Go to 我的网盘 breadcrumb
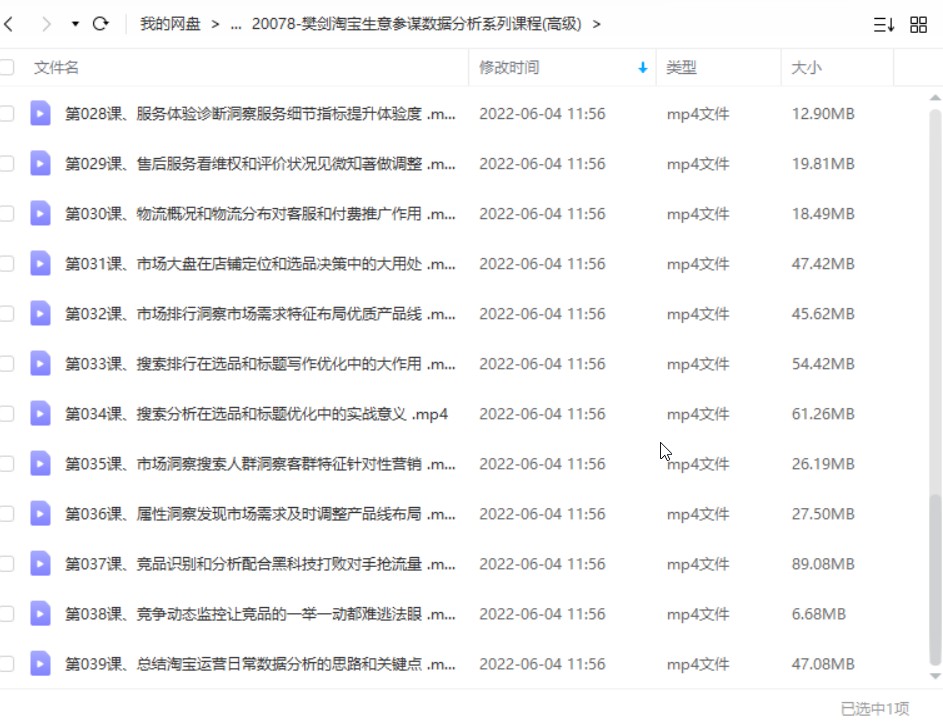The height and width of the screenshot is (725, 943). tap(170, 24)
